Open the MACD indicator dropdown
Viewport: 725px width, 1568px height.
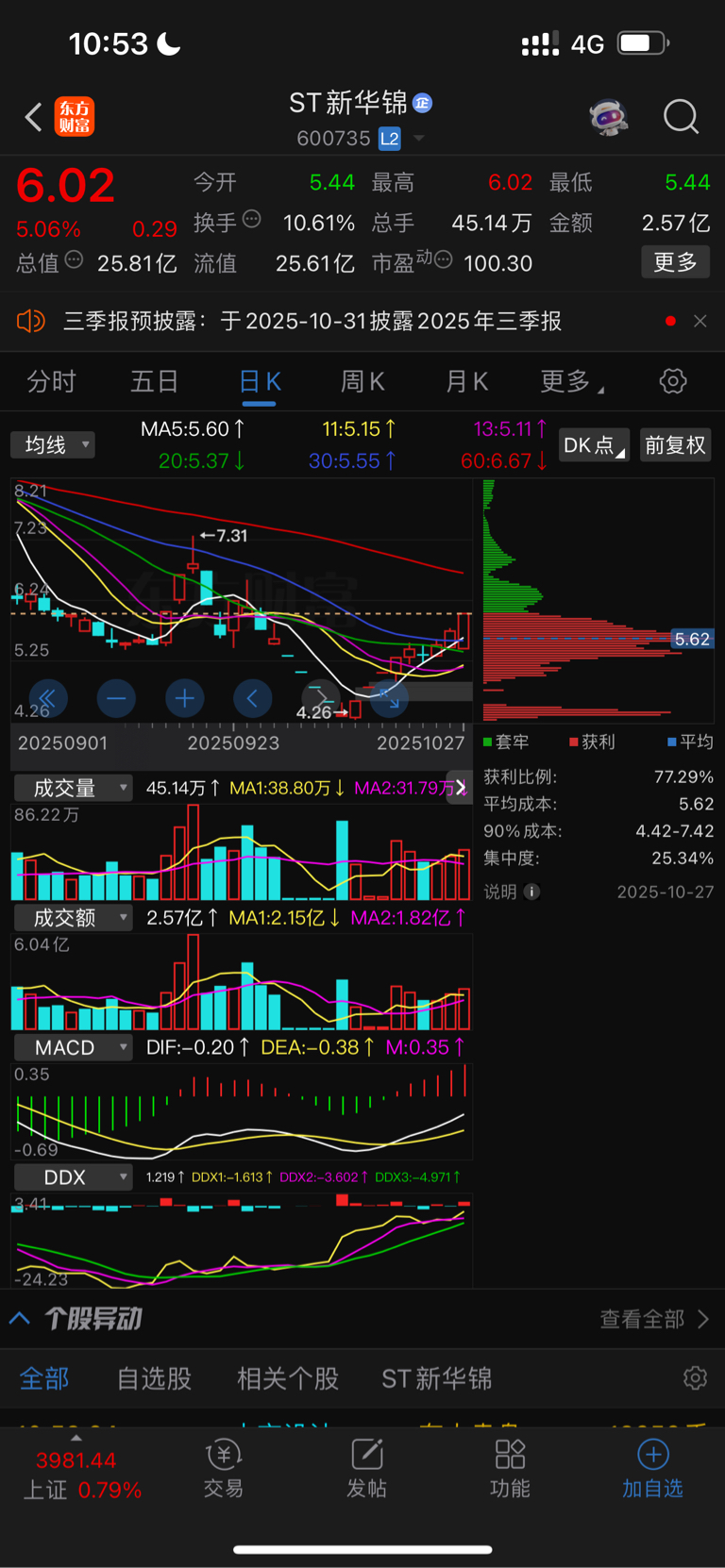[x=73, y=1047]
